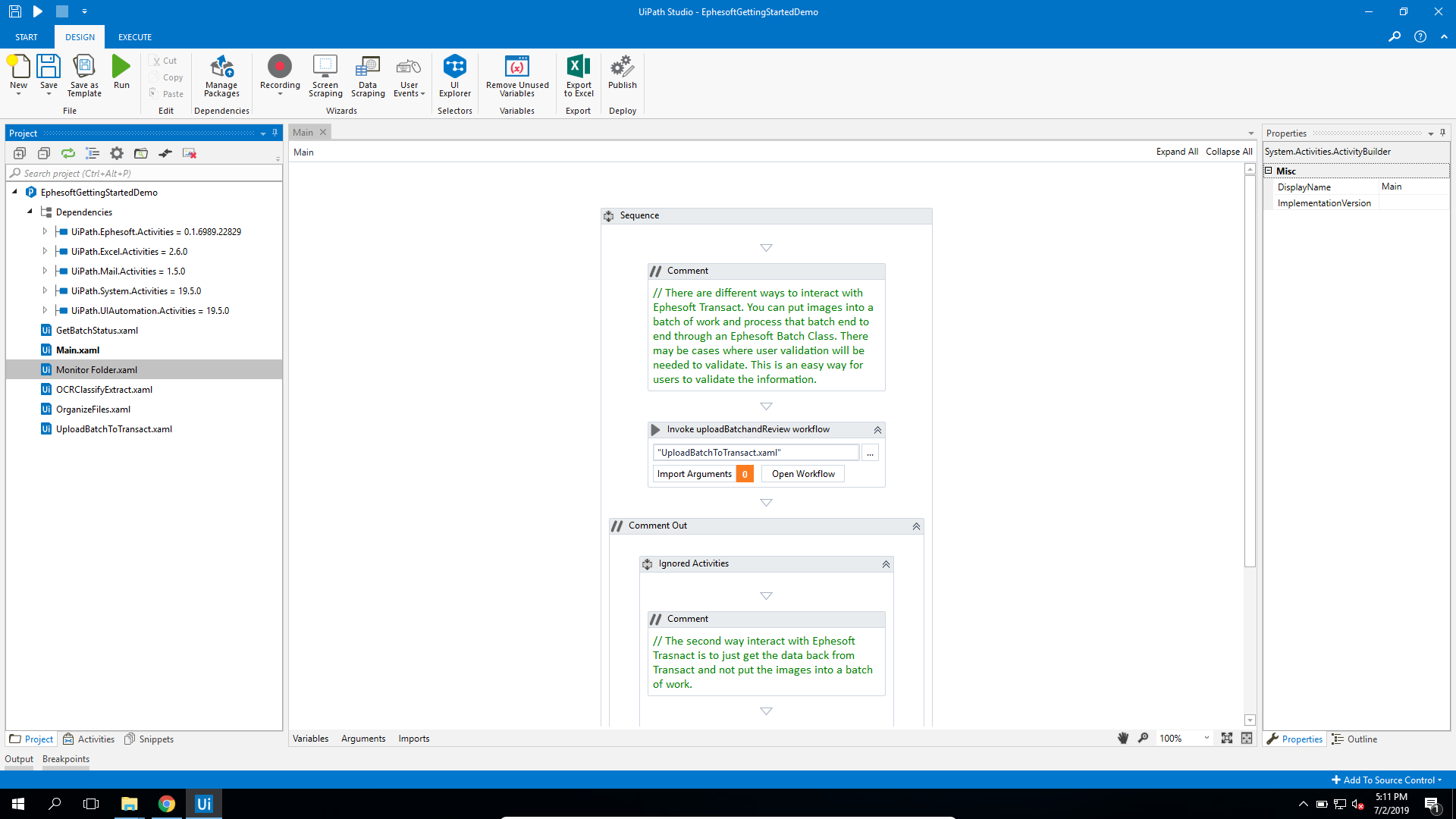
Task: Open project folder icon in Project toolbar
Action: (x=141, y=153)
